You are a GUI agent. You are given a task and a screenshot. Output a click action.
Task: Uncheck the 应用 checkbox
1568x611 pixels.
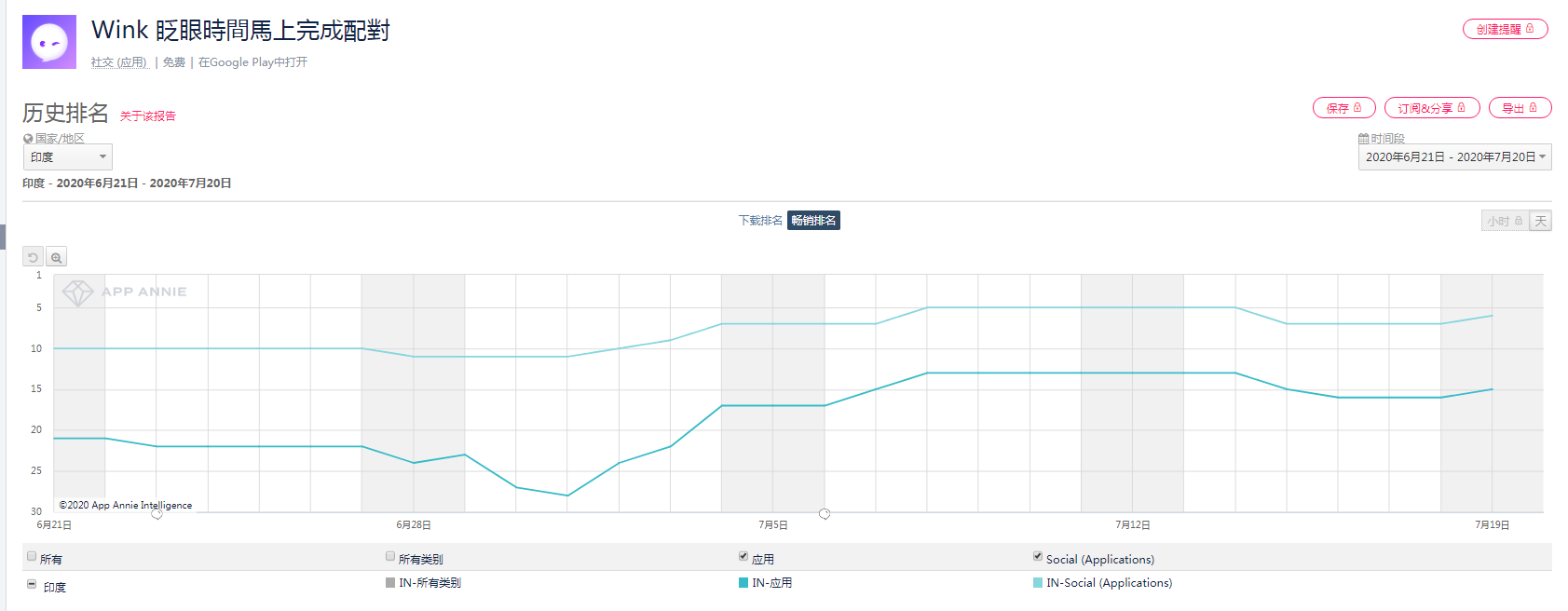click(743, 556)
